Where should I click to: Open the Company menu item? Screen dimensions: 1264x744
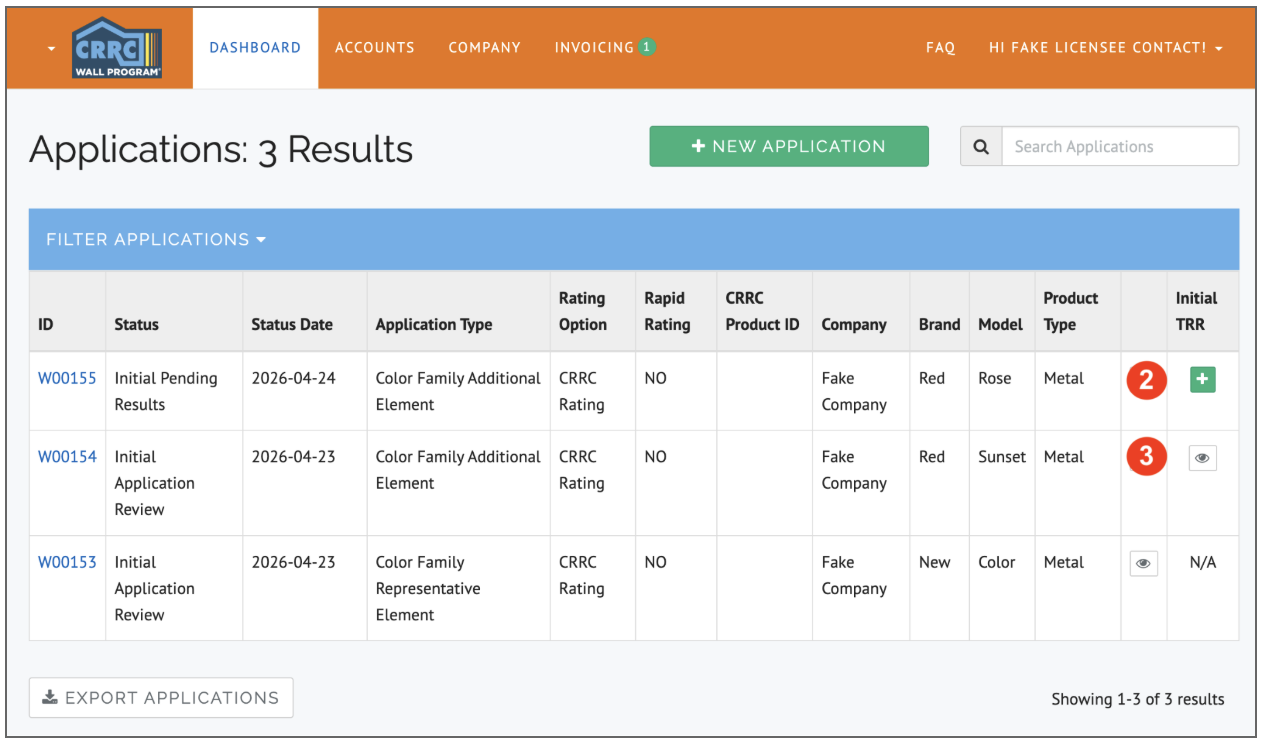(x=484, y=48)
